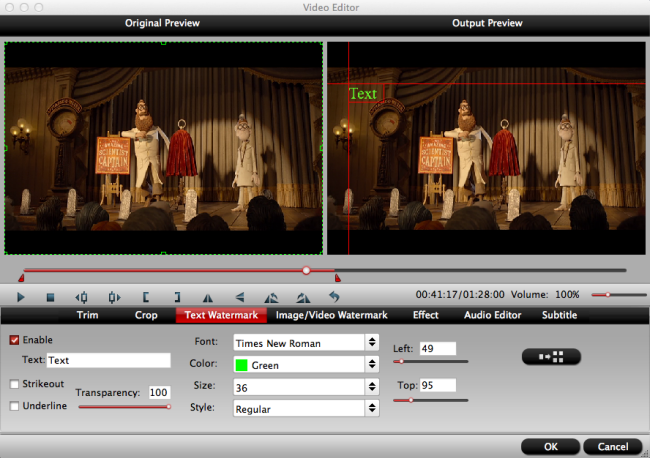Rotate the video clockwise
This screenshot has height=458, width=650.
pos(303,298)
